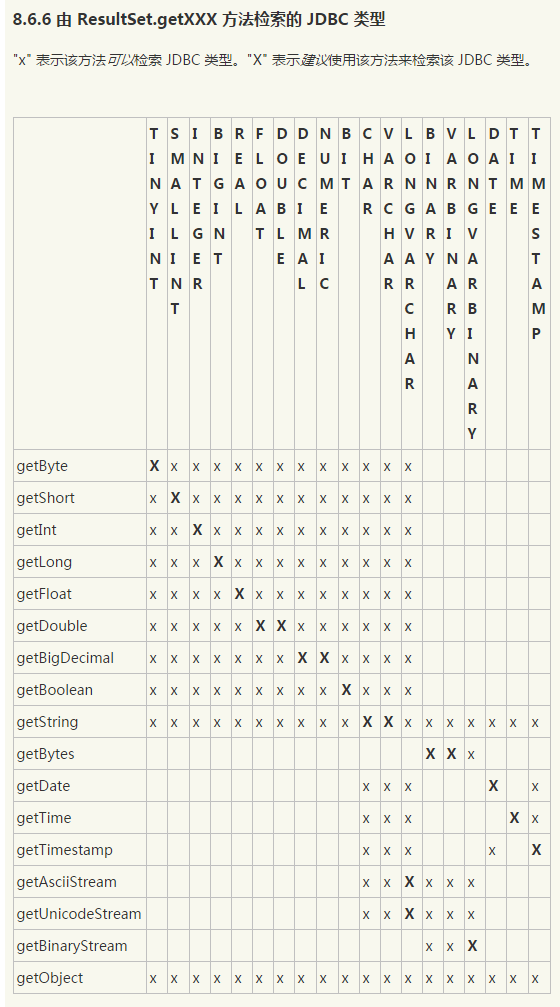Viewport: 560px width, 1007px height.
Task: Click the section heading 8.6.6 ResultSet.getXXX
Action: 199,19
